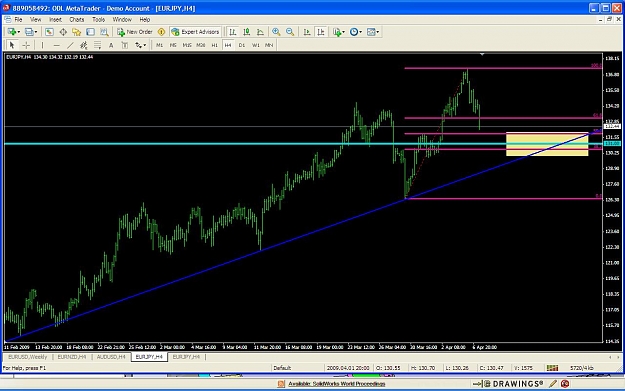Screen dimensions: 625x391
Task: Open the Strategy Tester icon
Action: point(104,32)
